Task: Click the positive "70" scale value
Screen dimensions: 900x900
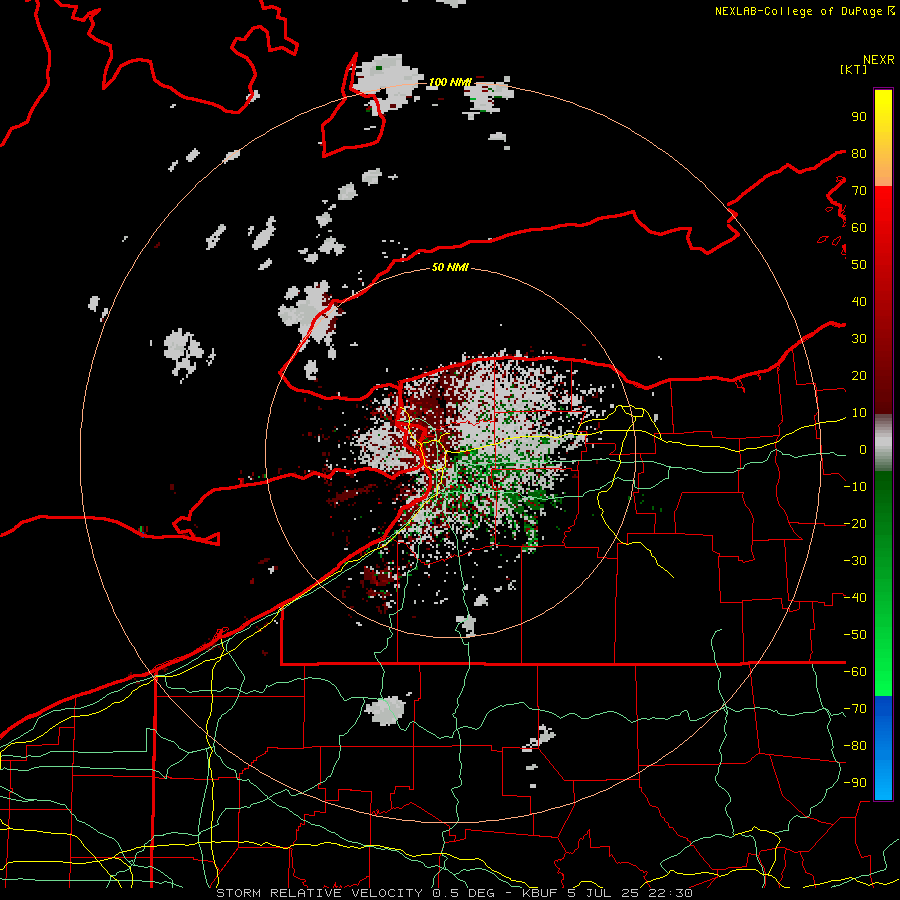Action: 859,191
